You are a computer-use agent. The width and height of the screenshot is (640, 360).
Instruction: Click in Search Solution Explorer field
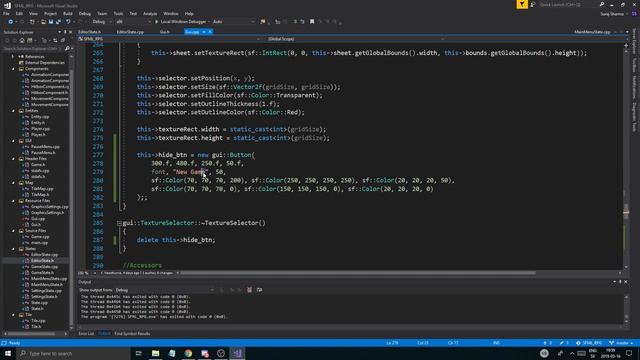click(33, 49)
